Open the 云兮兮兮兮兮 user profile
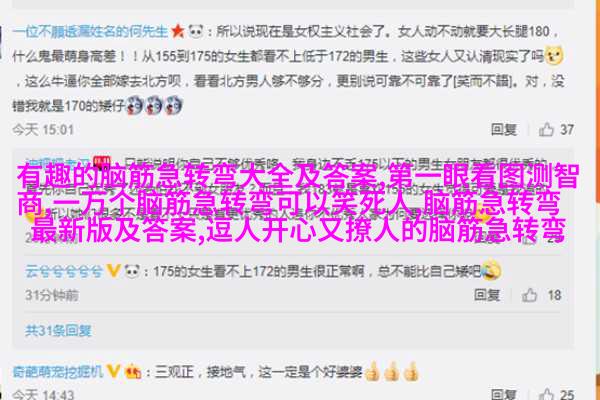600x400 pixels. [64, 271]
